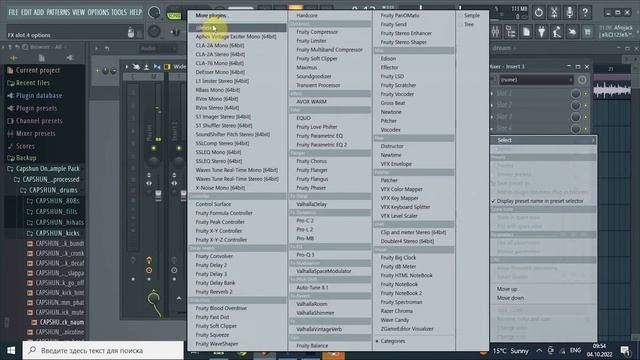Toggle the song/pattern mode green button
Screen dimensions: 640x360
click(x=174, y=16)
